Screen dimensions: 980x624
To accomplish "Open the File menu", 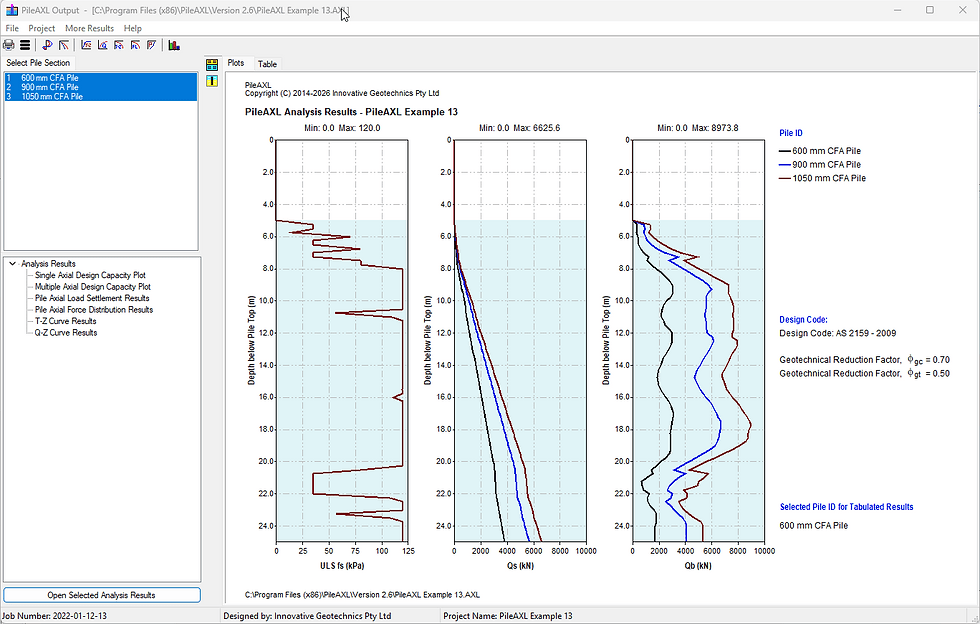I will (12, 28).
